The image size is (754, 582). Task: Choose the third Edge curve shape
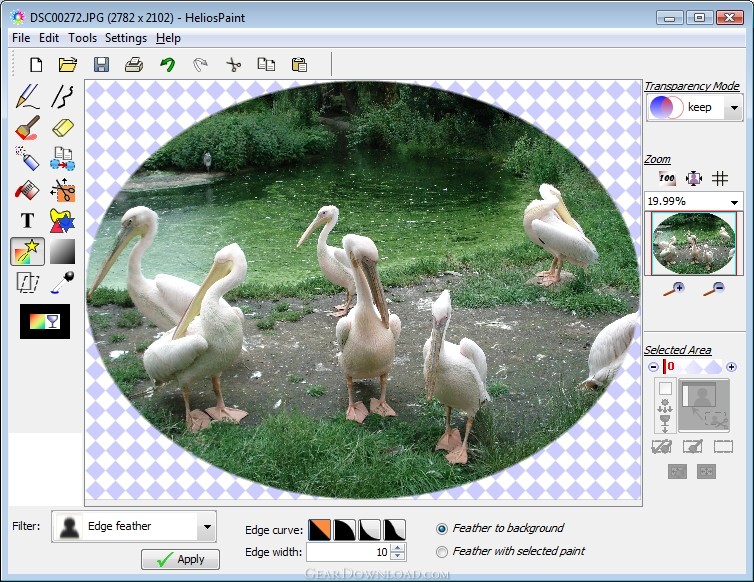click(369, 530)
